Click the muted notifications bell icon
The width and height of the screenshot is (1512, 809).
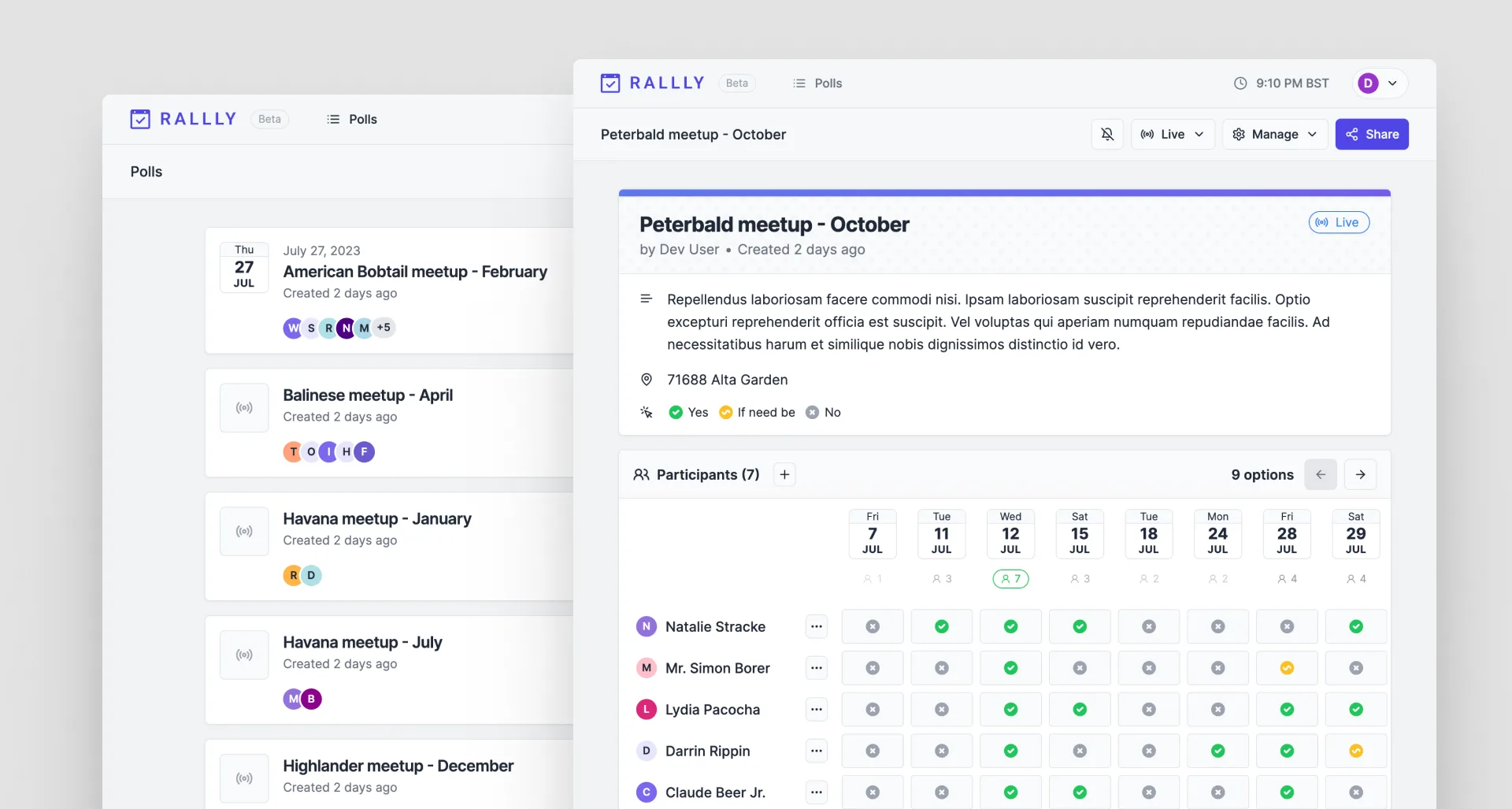click(1107, 134)
